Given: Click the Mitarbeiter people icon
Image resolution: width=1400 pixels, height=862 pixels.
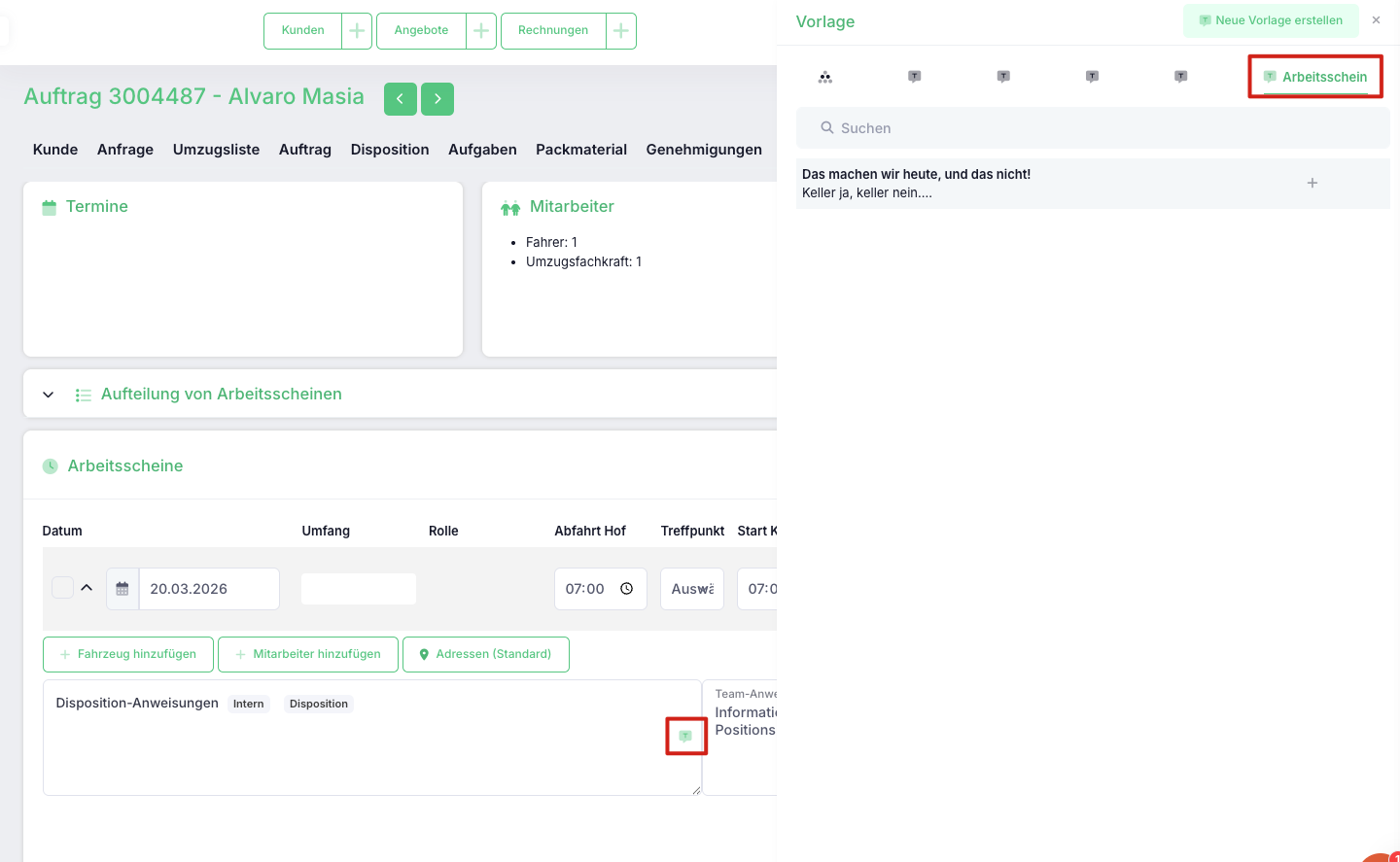Looking at the screenshot, I should [510, 208].
